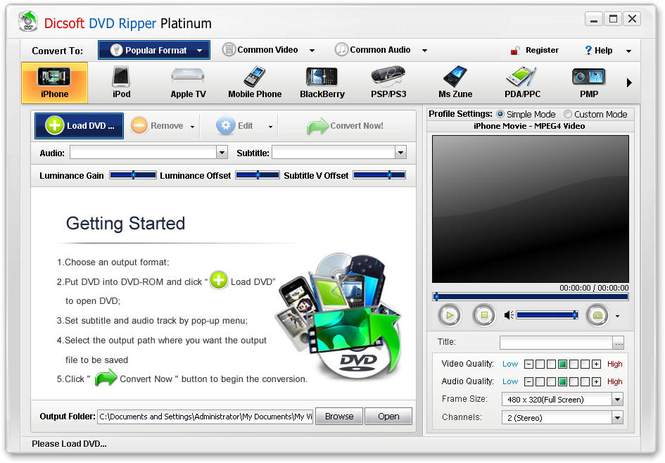
Task: Choose the PSP/PS3 device profile
Action: pos(388,83)
